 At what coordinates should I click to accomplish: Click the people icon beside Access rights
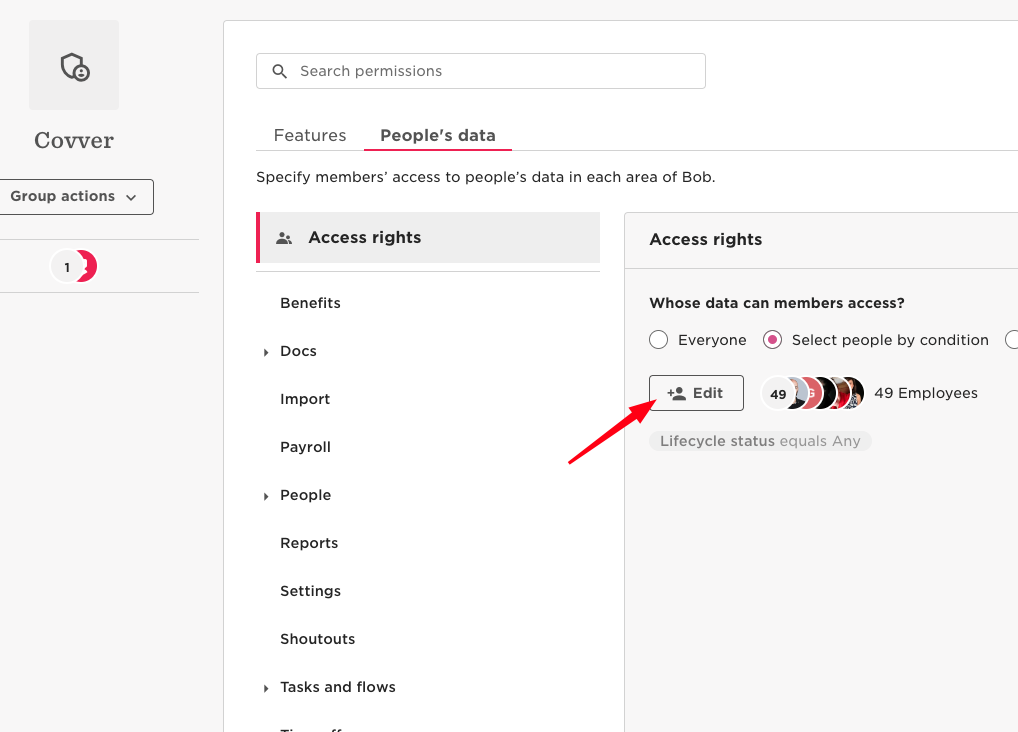(284, 238)
